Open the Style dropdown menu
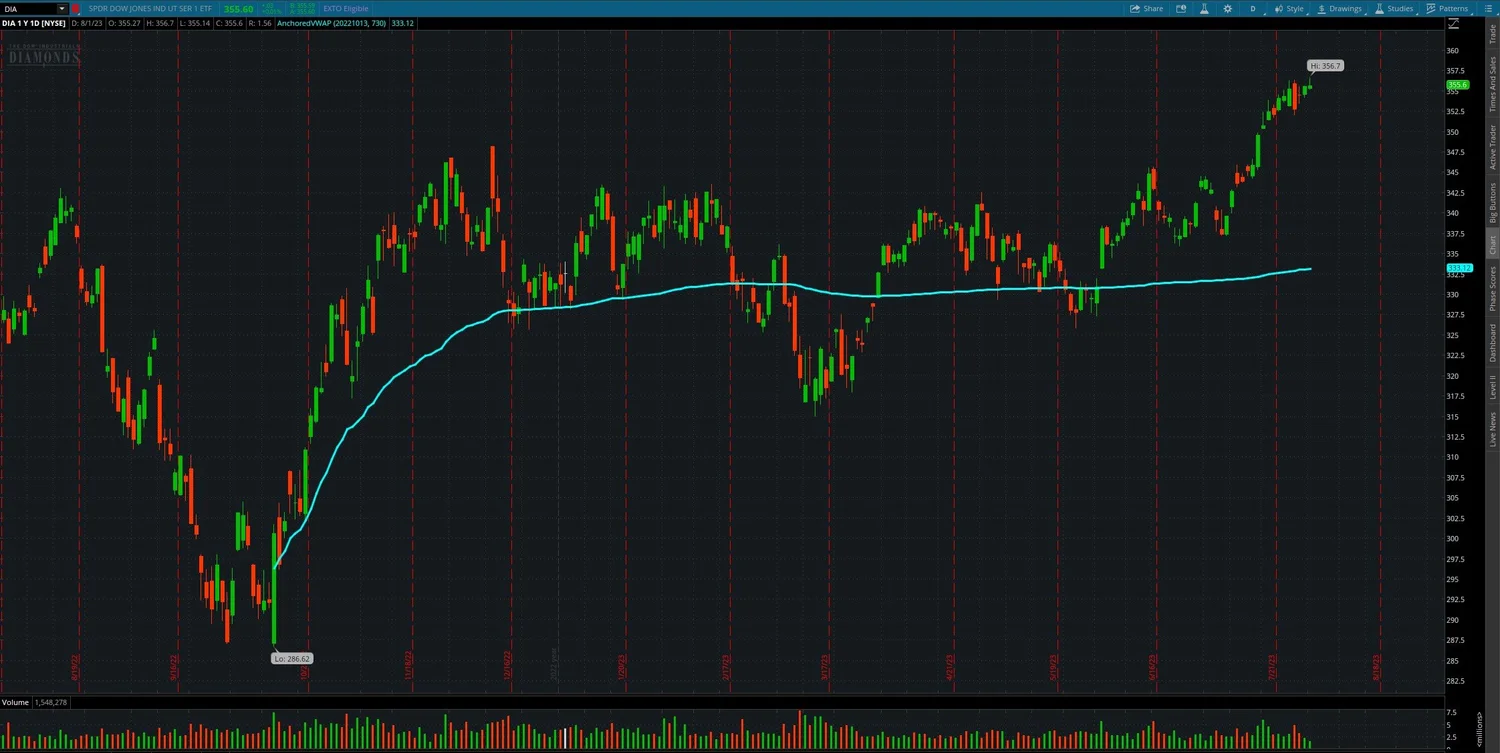This screenshot has width=1500, height=753. click(1289, 8)
